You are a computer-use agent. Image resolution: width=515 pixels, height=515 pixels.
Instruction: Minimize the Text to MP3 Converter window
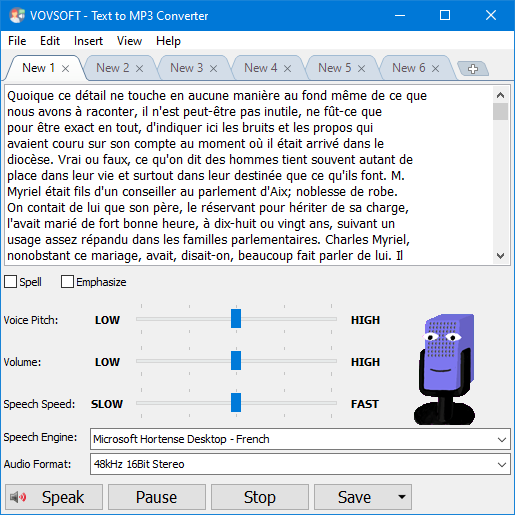pos(400,15)
